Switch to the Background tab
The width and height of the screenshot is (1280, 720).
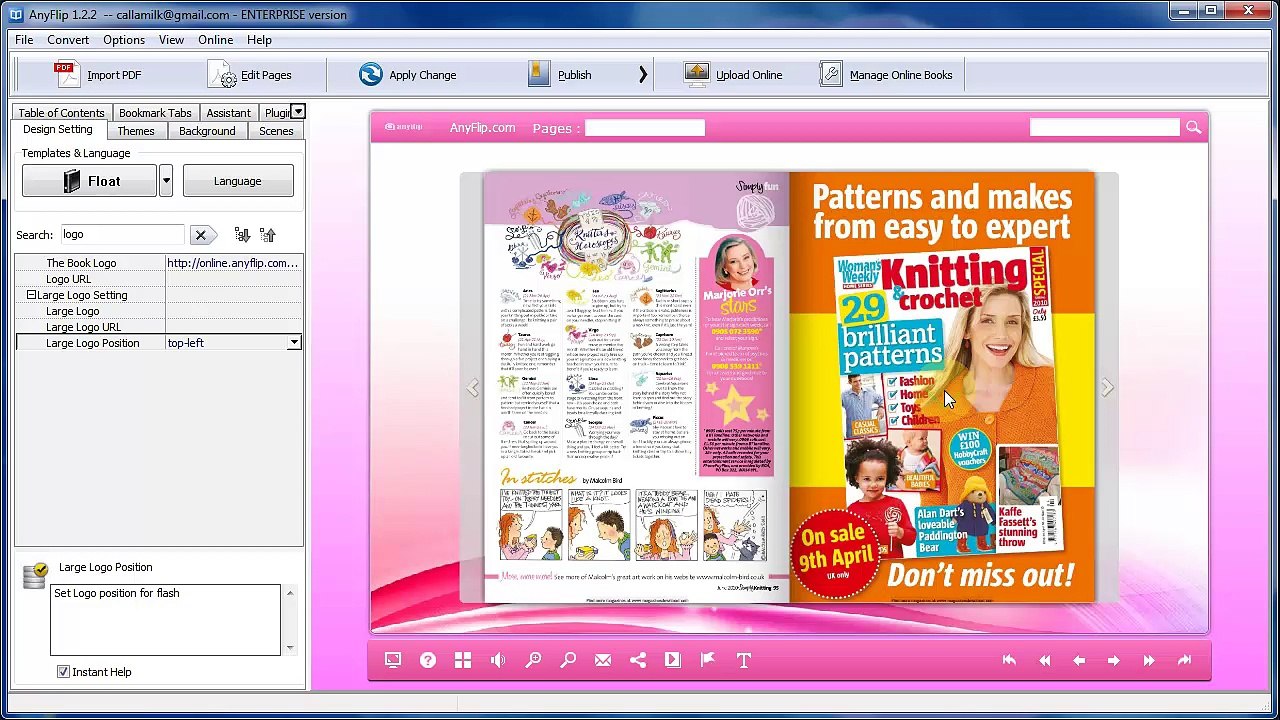pos(207,131)
